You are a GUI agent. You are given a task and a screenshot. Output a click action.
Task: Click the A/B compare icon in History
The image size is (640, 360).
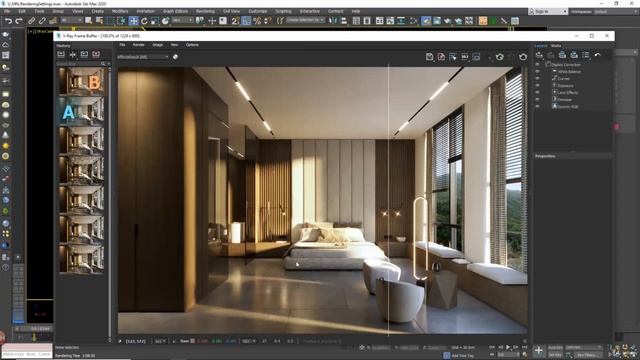pyautogui.click(x=73, y=54)
